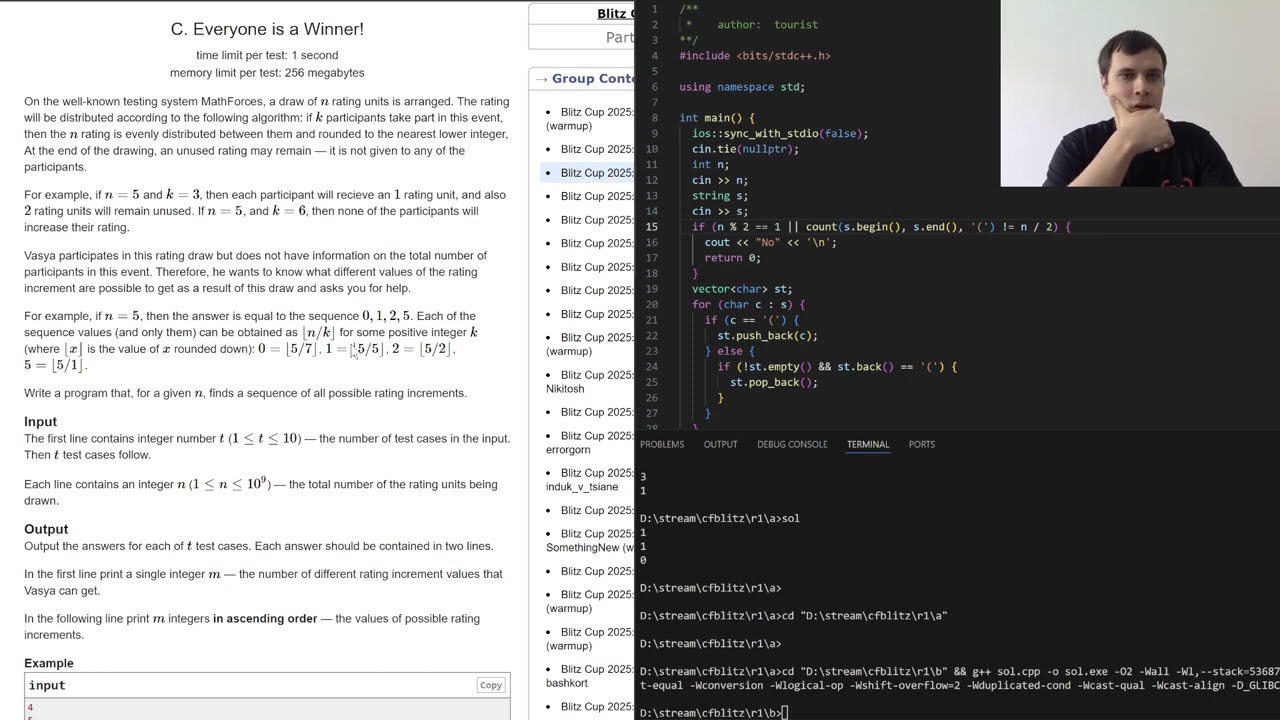Click the problem title C. Everyone is a Winner!
The height and width of the screenshot is (720, 1280).
tap(267, 29)
